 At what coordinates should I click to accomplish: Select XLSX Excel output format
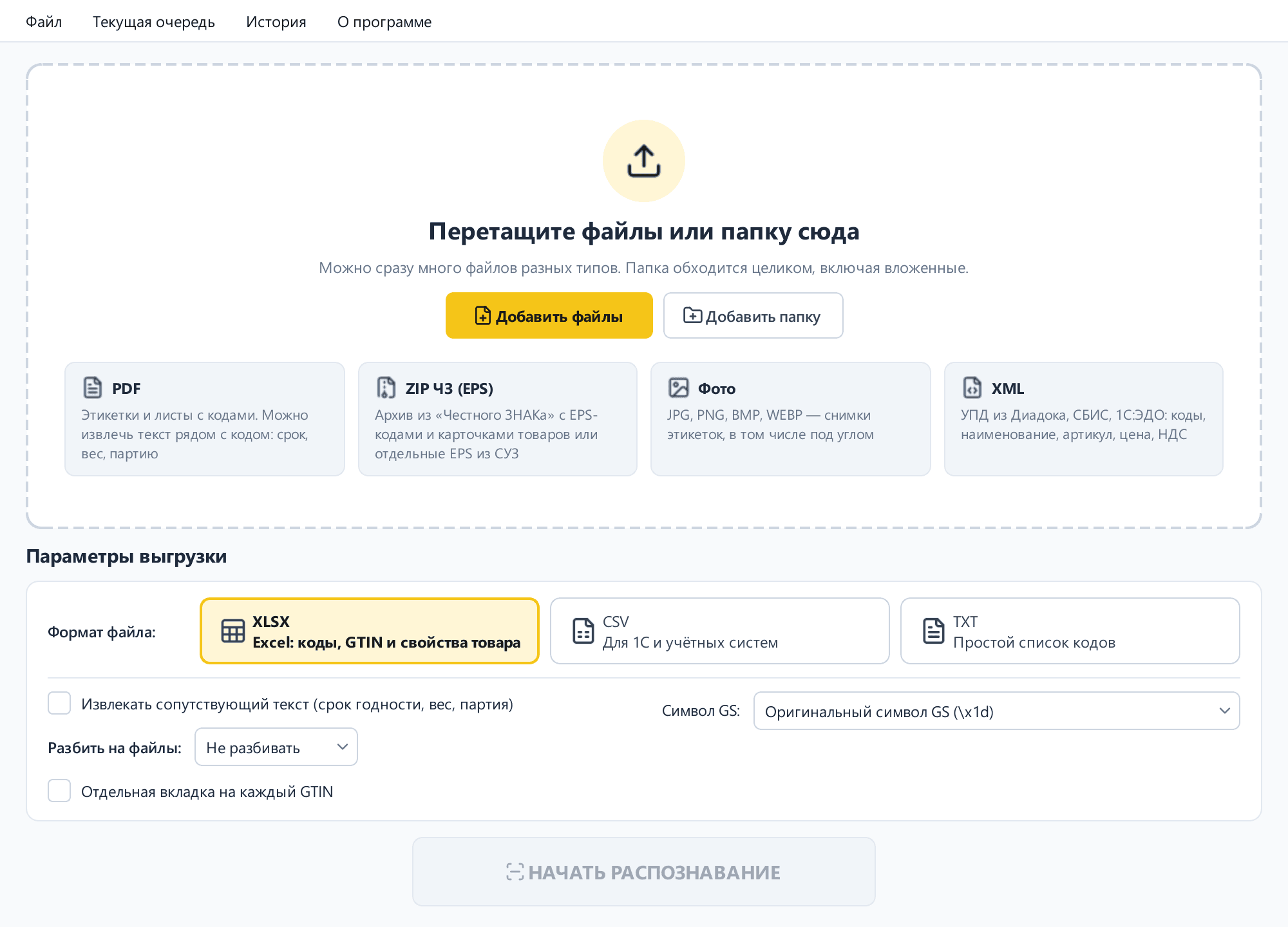point(370,631)
